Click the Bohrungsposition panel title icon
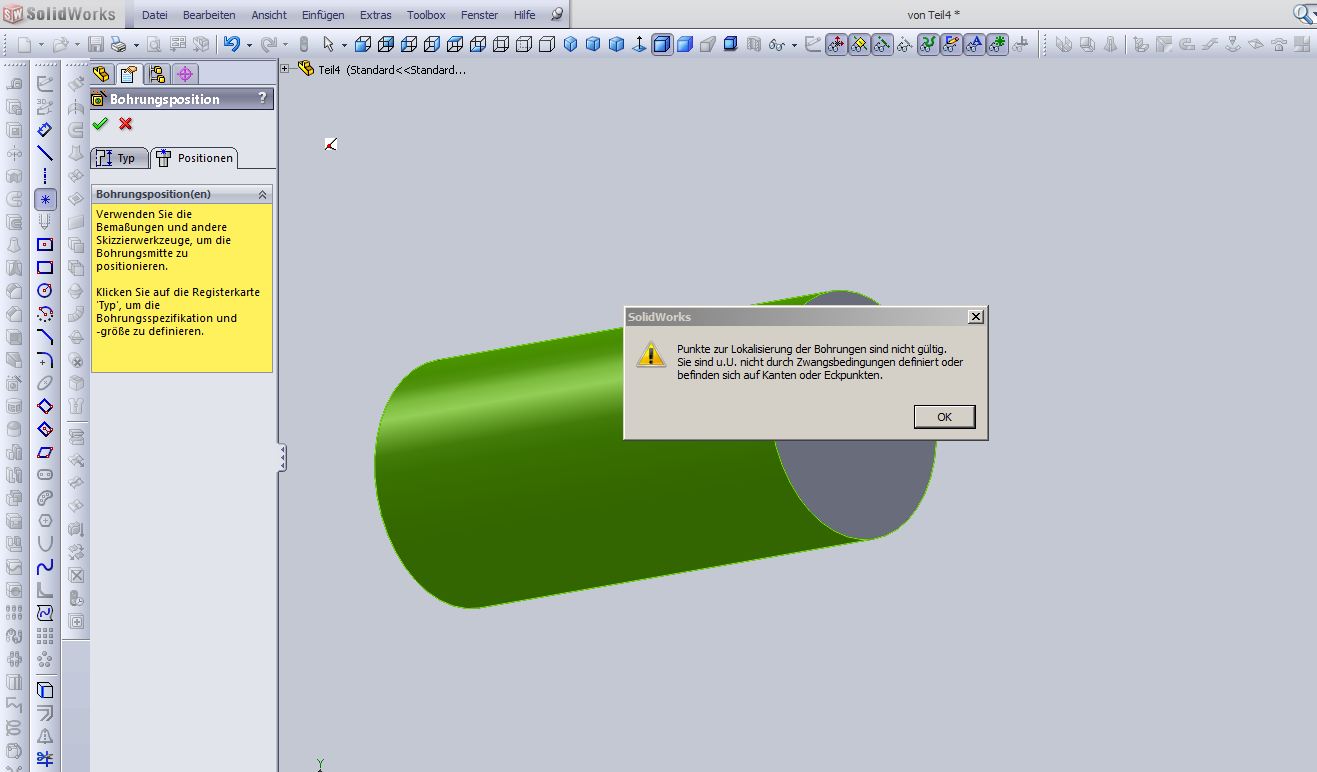 click(x=99, y=98)
